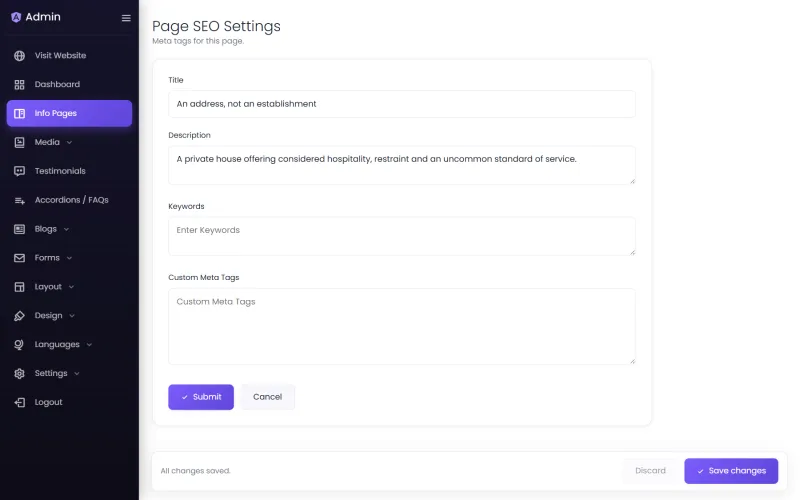Click the Visit Website globe icon

point(19,56)
